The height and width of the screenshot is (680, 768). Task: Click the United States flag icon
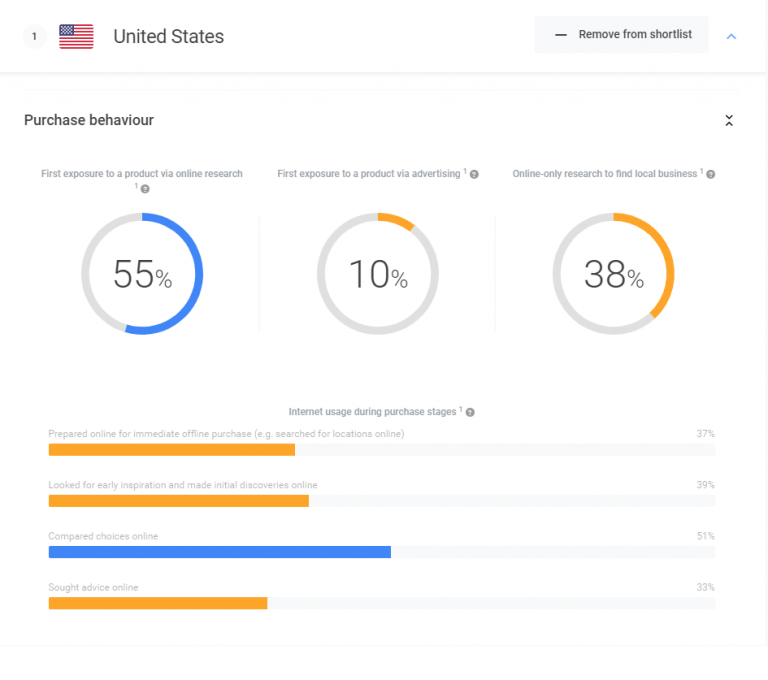tap(76, 37)
